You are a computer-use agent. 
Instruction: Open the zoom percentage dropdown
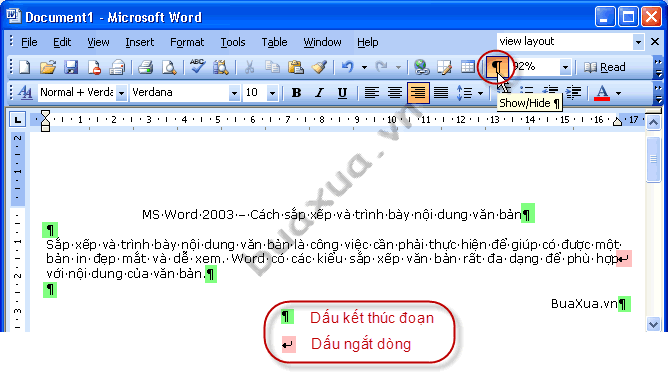[x=565, y=67]
